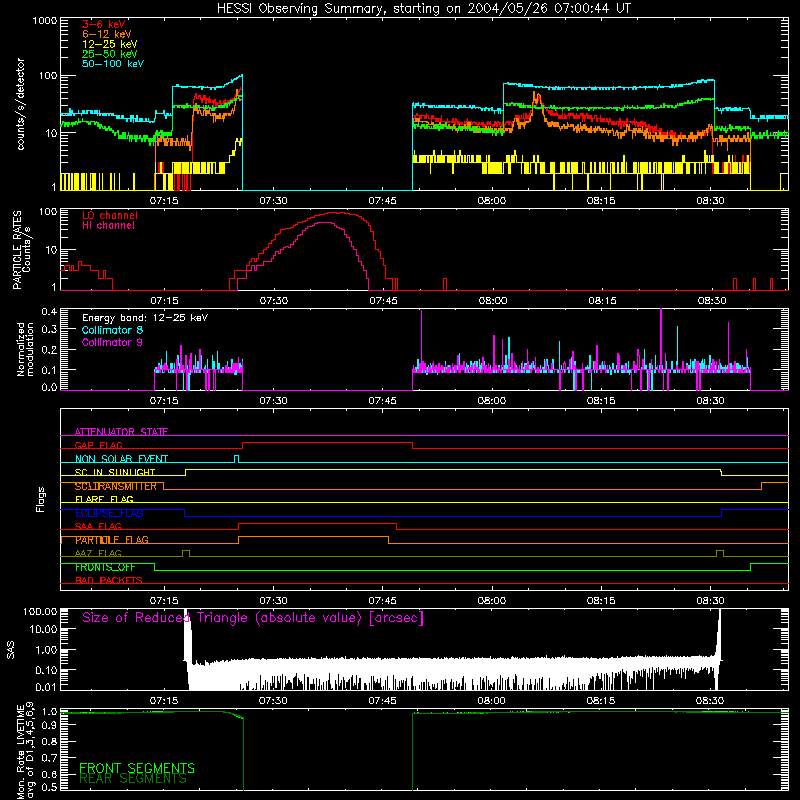Click the 'BAD PACKETS' flag label
Image resolution: width=800 pixels, height=800 pixels.
(109, 580)
